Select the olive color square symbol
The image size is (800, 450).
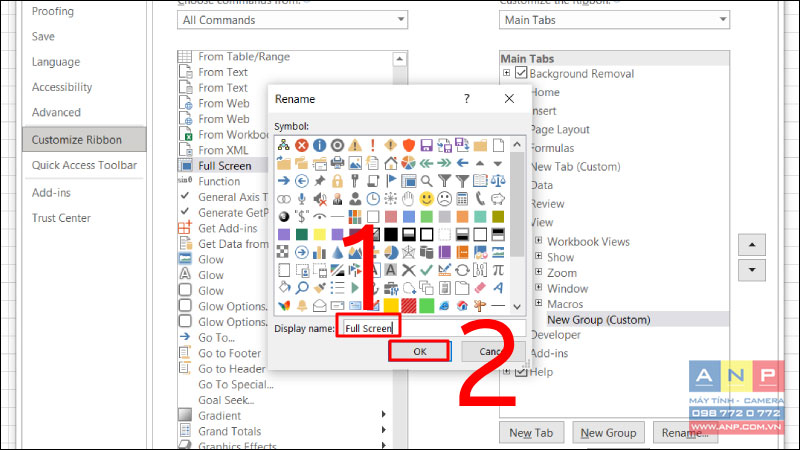(498, 216)
